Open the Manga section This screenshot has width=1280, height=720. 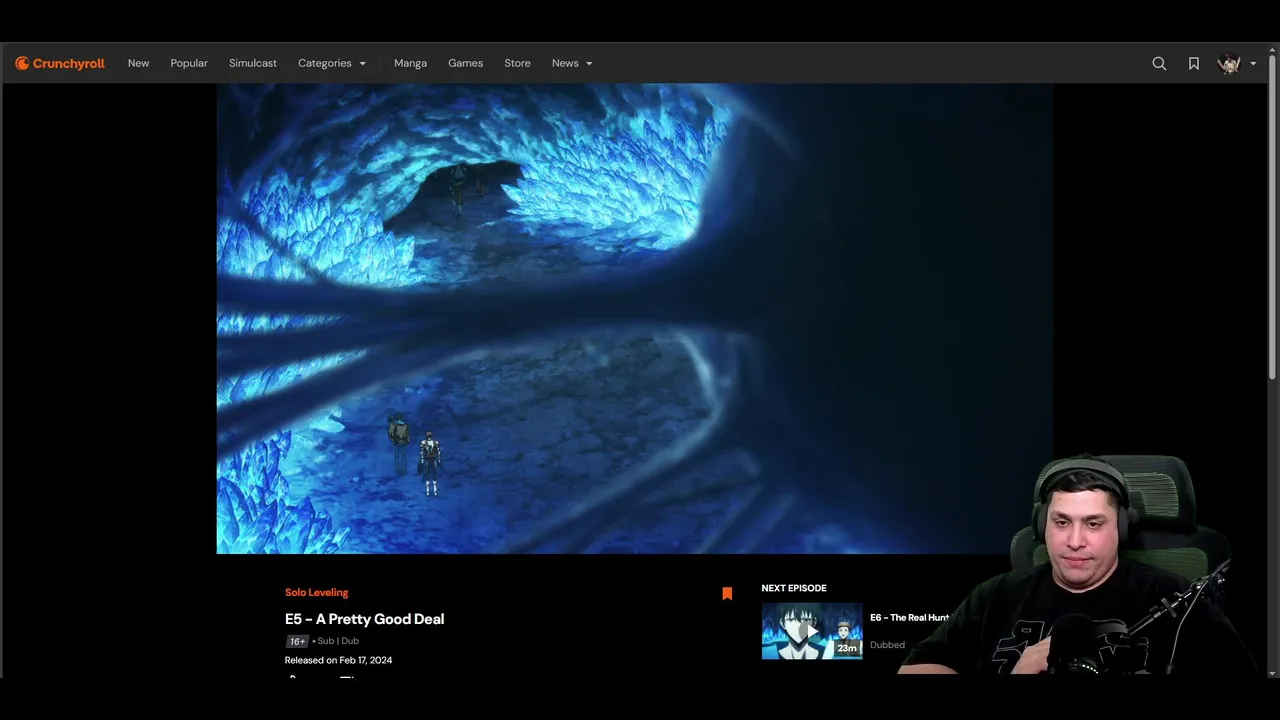coord(410,63)
